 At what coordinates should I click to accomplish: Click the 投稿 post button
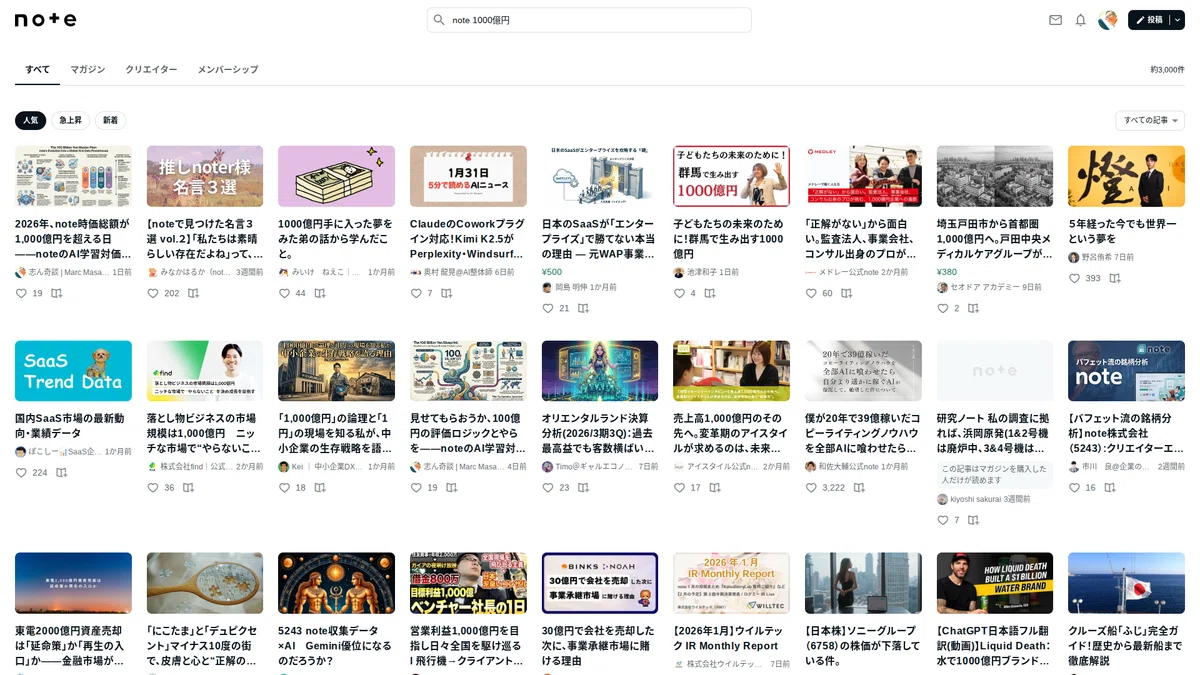pyautogui.click(x=1148, y=20)
